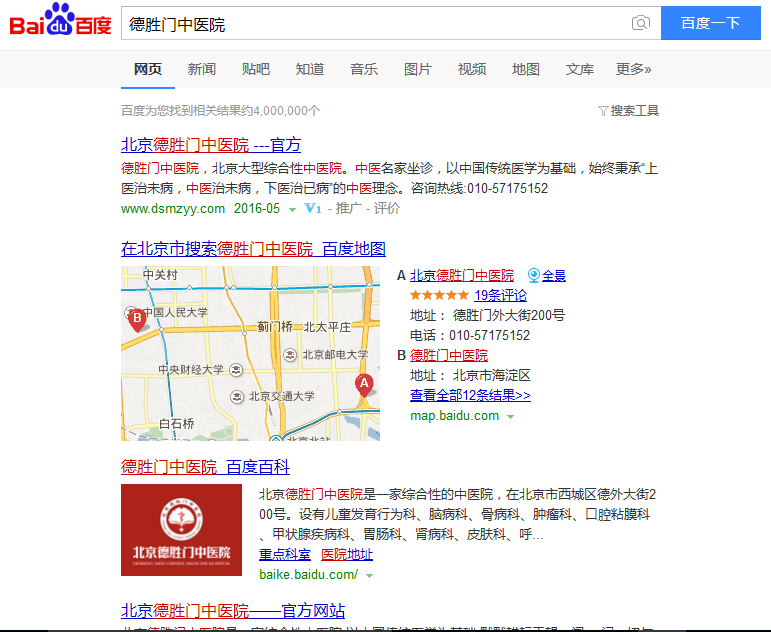
Task: Expand dropdown arrow next to 2016-05
Action: pyautogui.click(x=293, y=209)
